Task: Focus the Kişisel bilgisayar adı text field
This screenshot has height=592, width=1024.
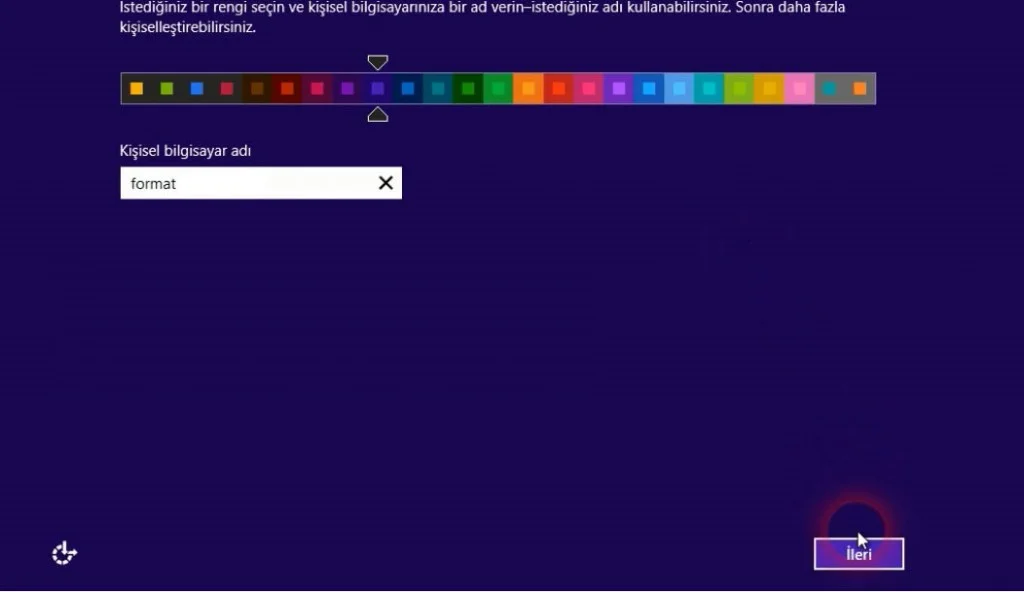Action: 245,183
